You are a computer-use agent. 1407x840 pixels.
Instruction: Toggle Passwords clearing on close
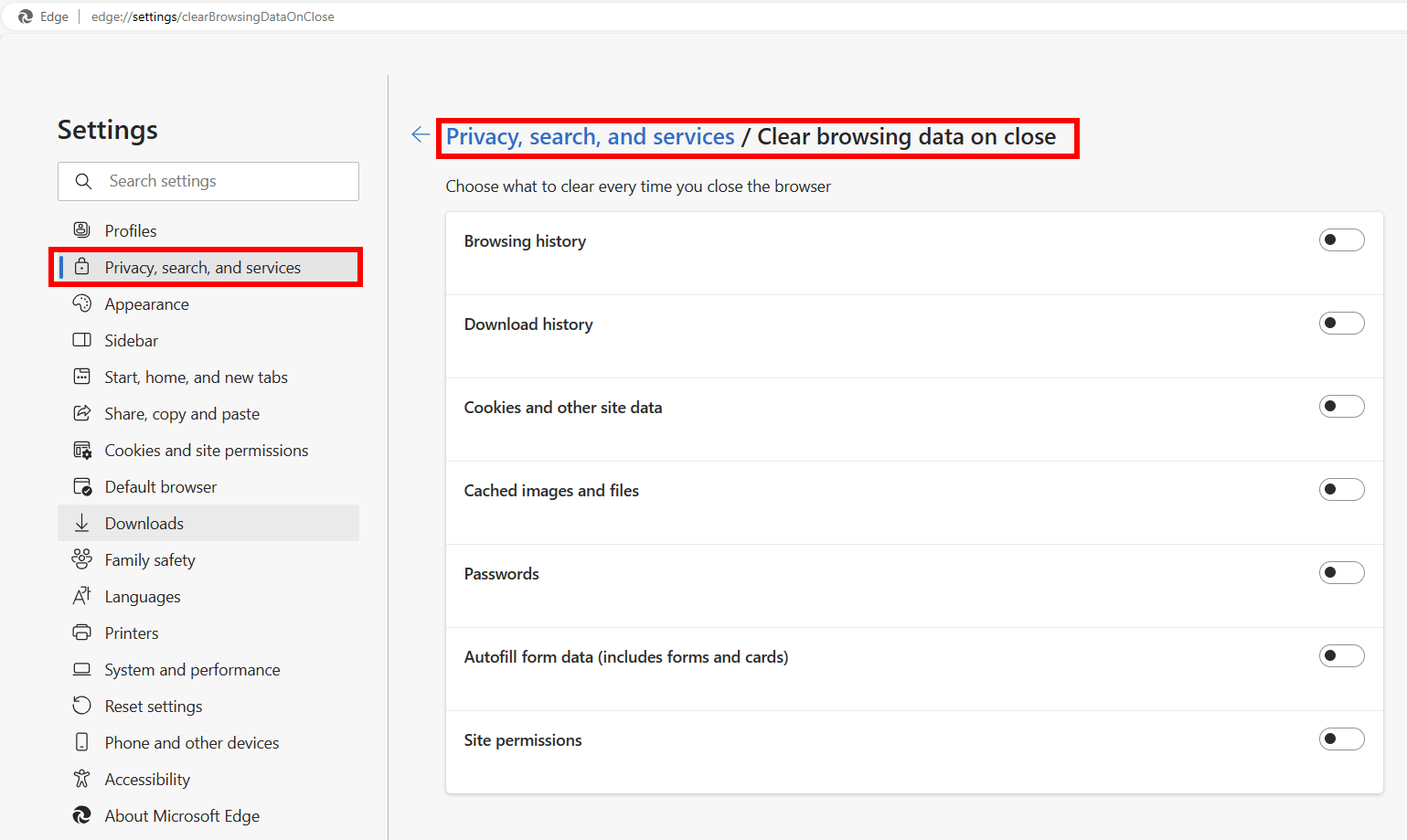click(1341, 573)
